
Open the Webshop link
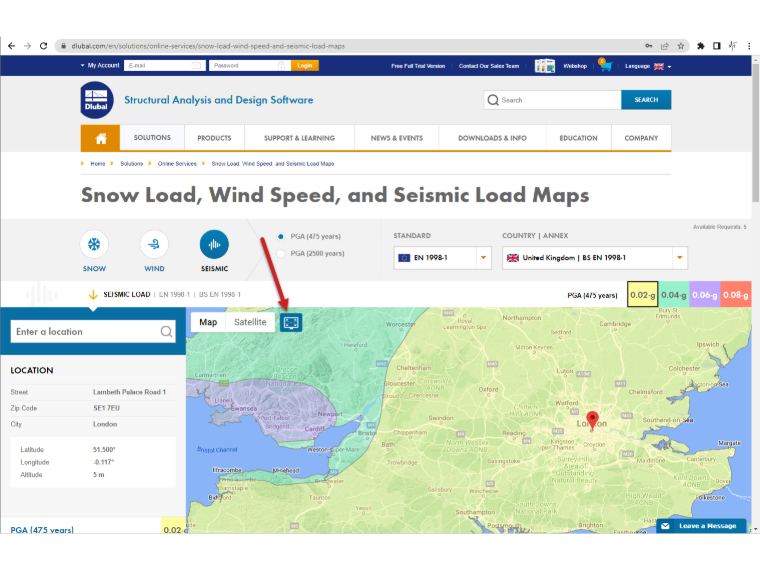575,66
